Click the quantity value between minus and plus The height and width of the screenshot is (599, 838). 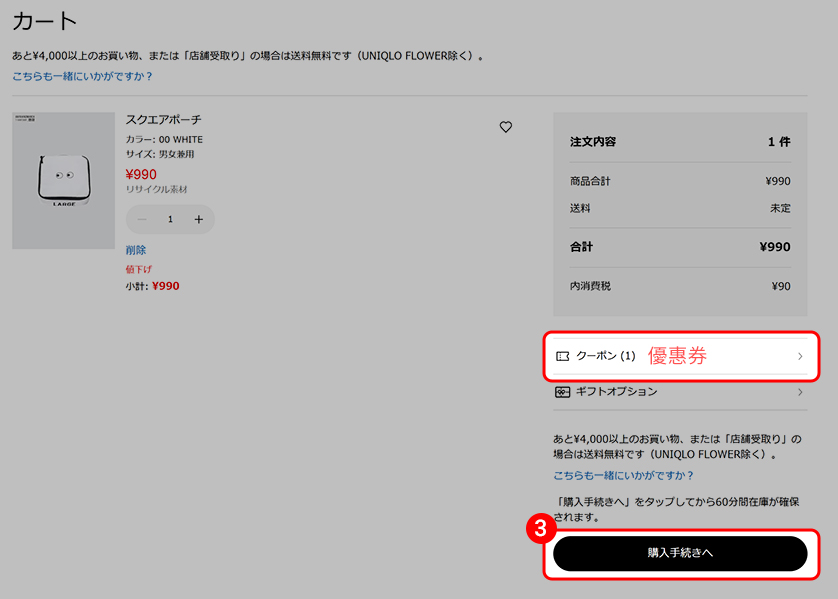[x=170, y=219]
